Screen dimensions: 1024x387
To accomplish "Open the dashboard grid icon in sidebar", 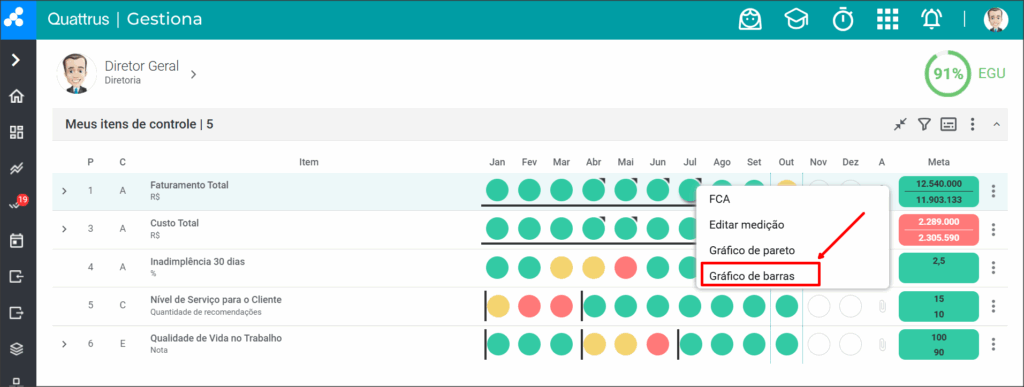I will click(16, 132).
